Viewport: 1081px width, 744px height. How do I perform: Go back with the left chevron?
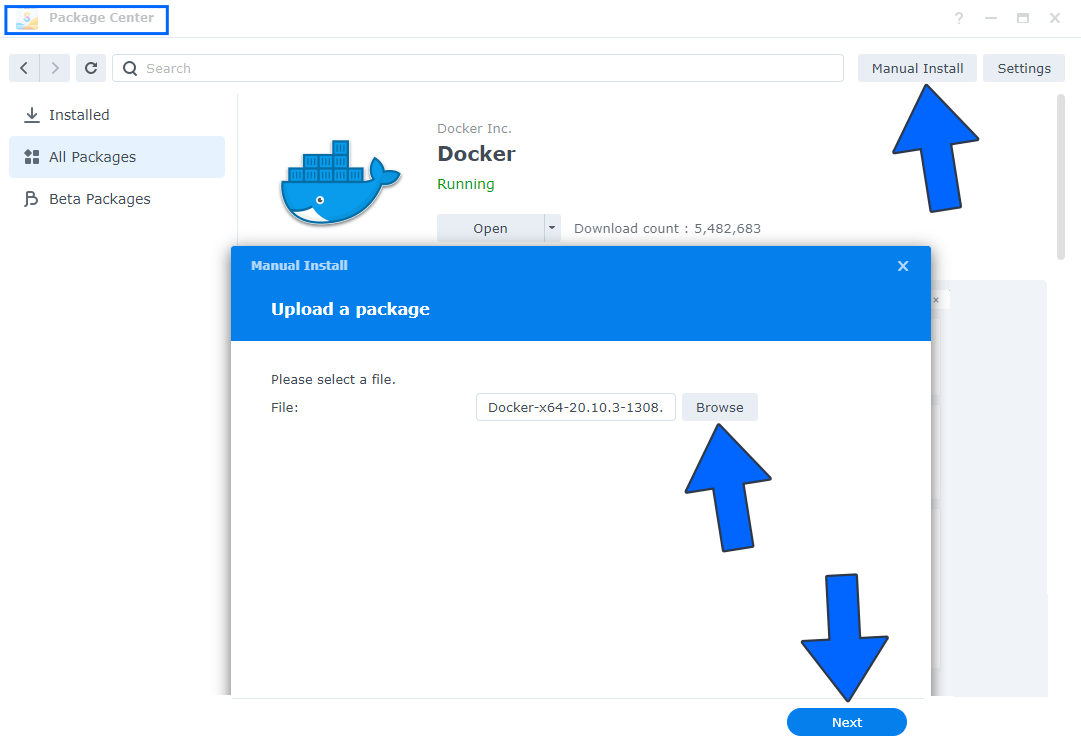click(24, 68)
